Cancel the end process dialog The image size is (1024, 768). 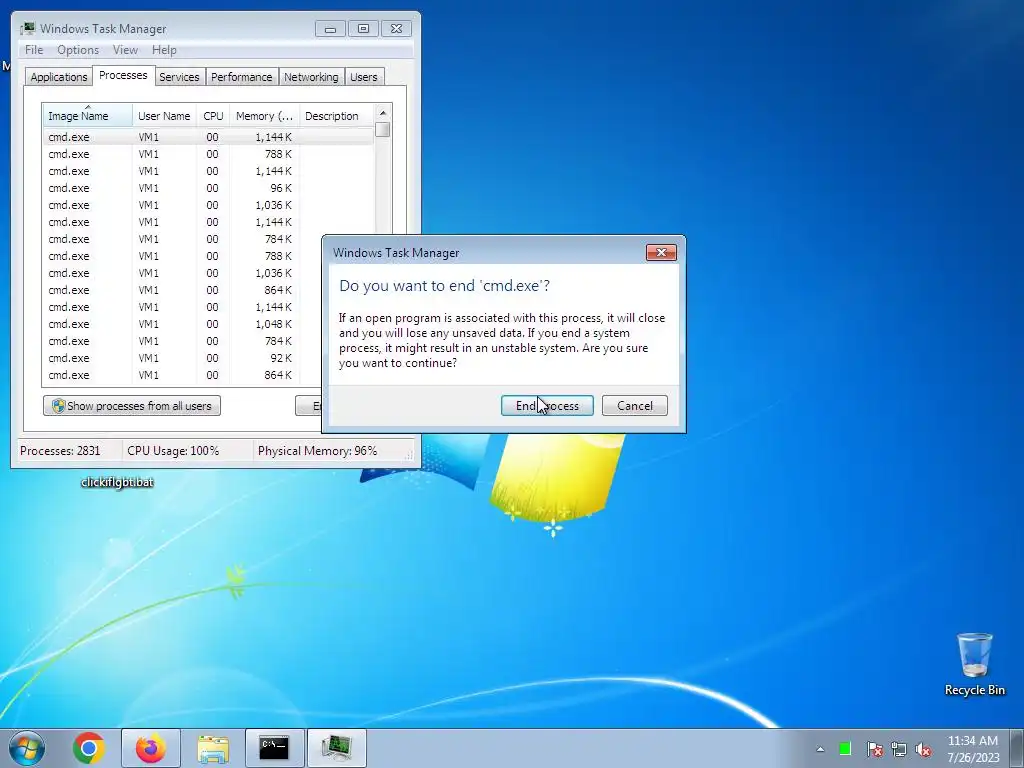634,406
